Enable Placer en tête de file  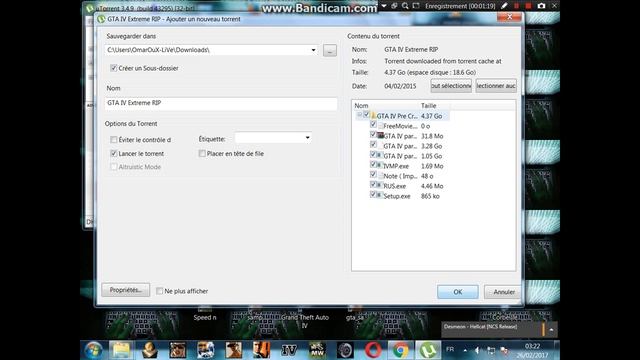click(x=202, y=153)
